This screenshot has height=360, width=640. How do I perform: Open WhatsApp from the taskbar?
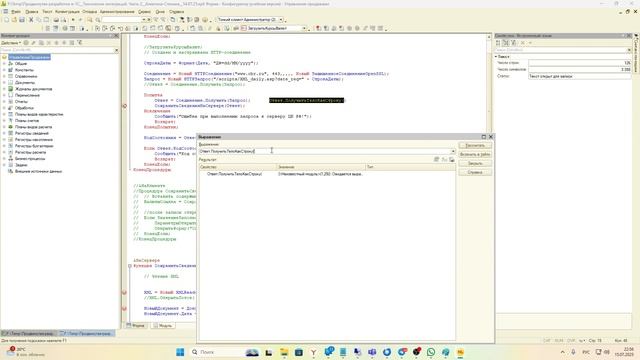[x=431, y=352]
